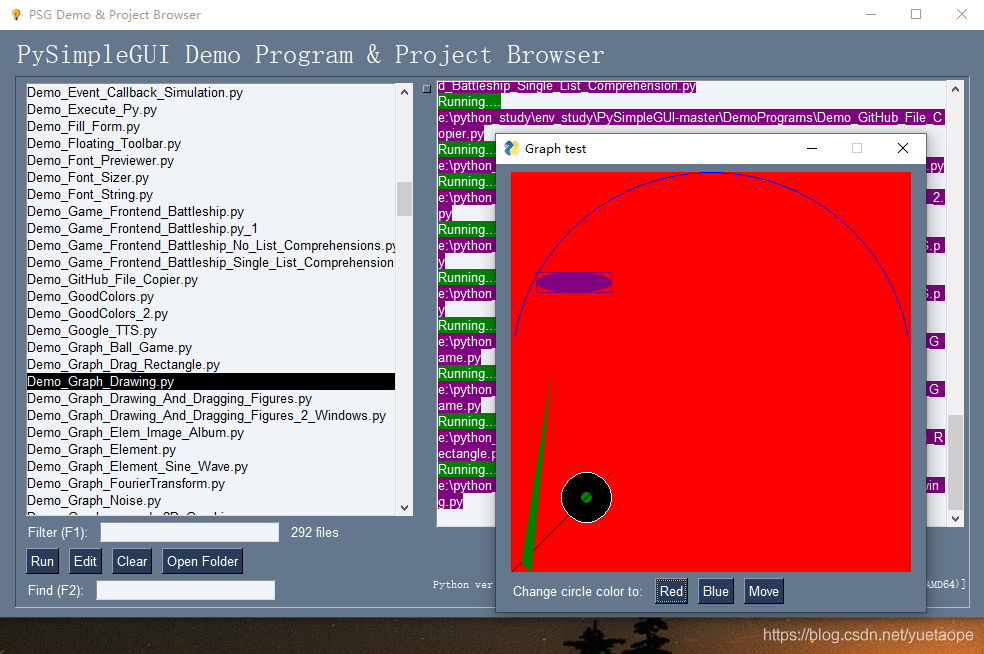This screenshot has height=654, width=984.
Task: Set circle color with Blue button
Action: pos(715,591)
